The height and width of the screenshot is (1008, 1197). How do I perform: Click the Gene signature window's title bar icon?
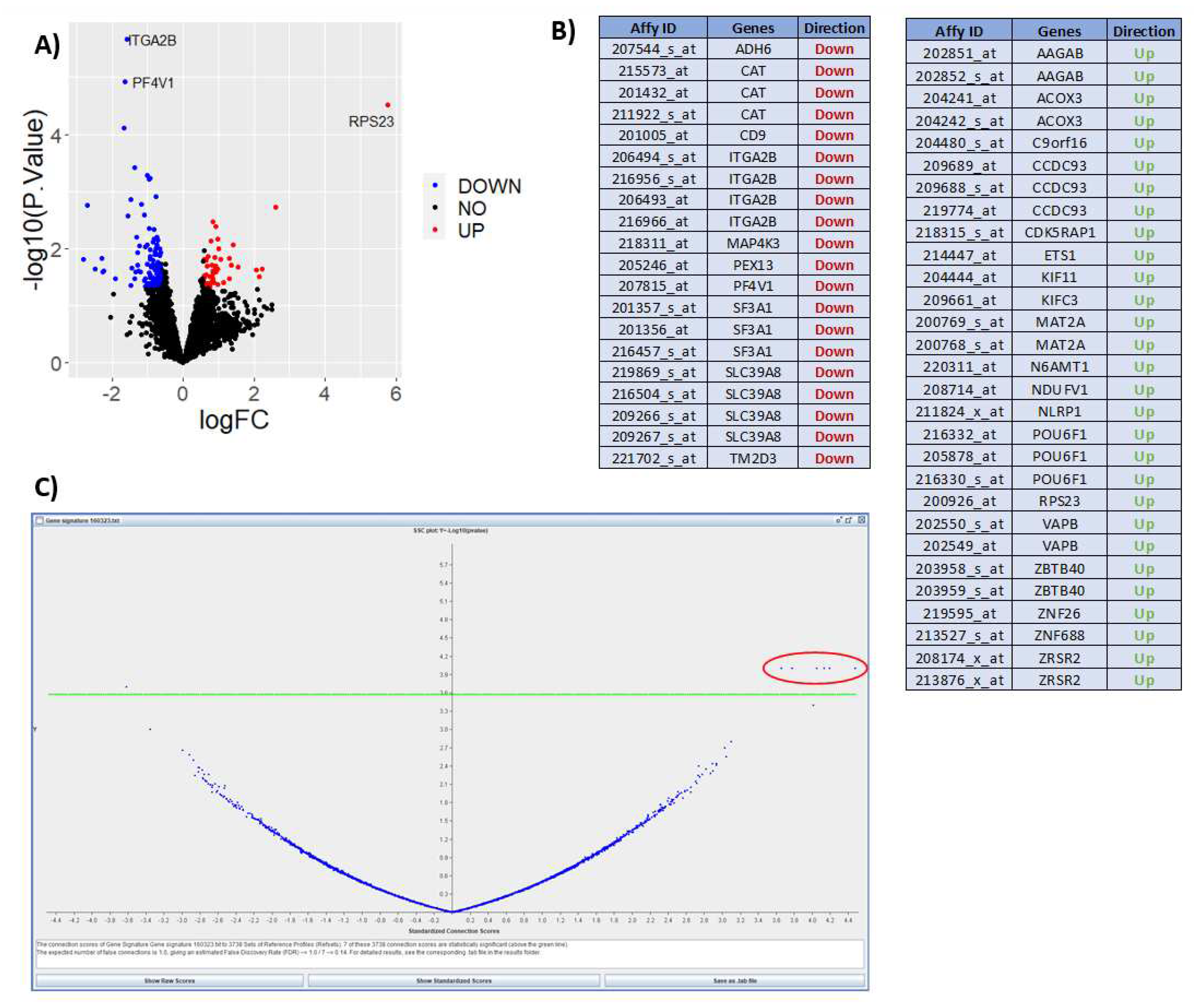39,521
